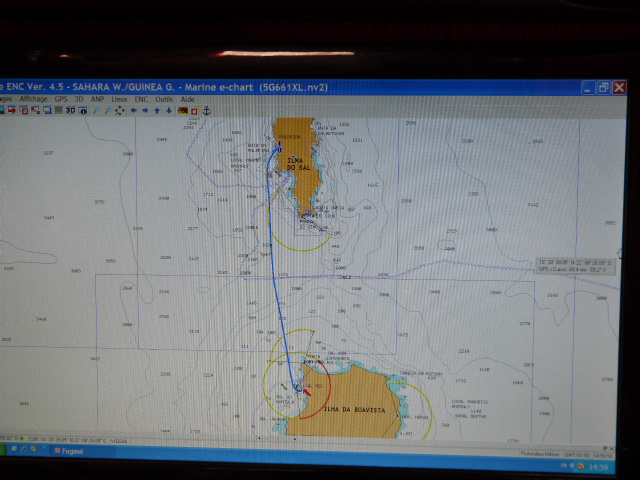640x480 pixels.
Task: Click the gray square toolbar icon
Action: 59,110
